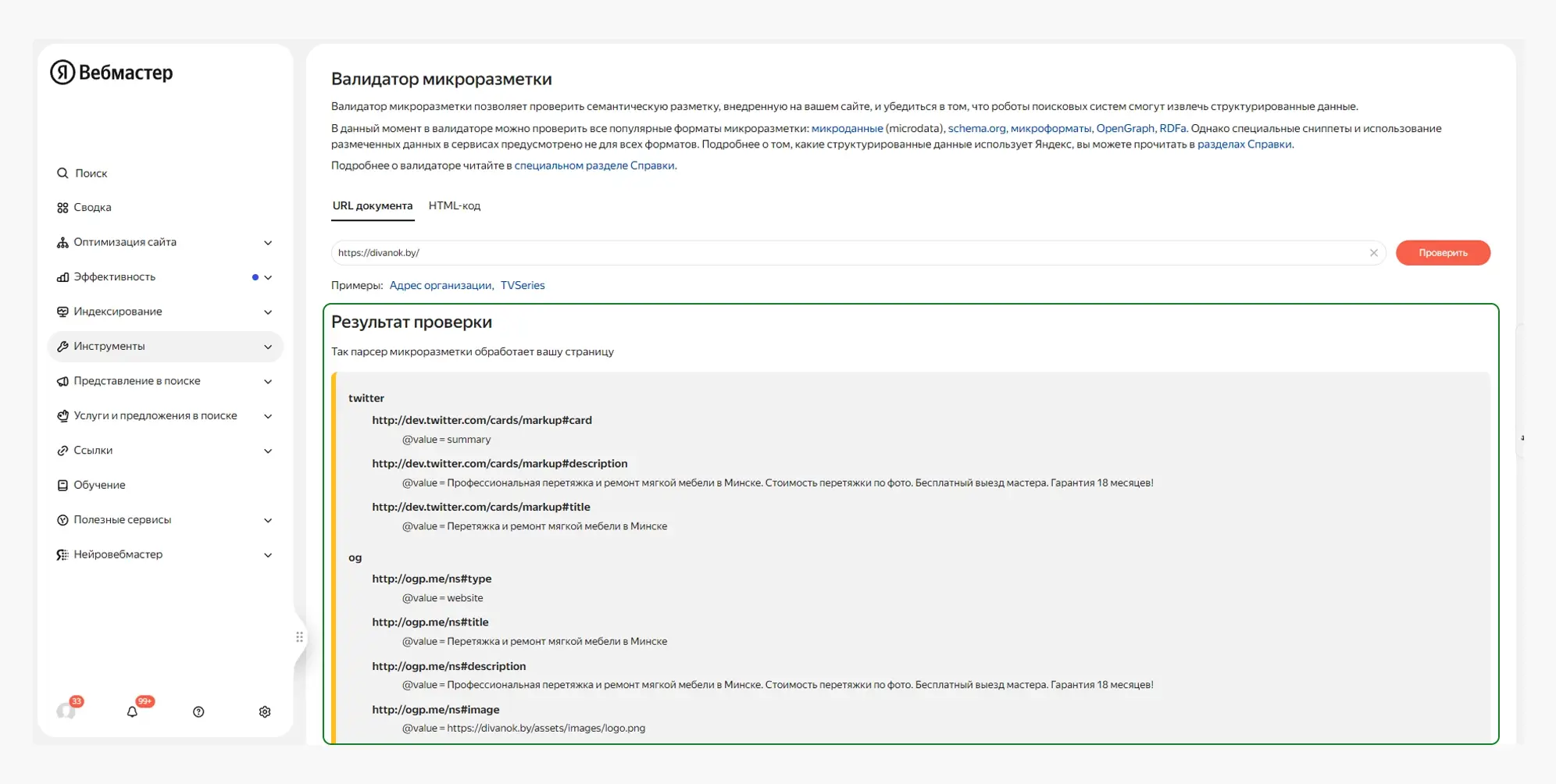Click the sidebar collapse handle dots

(299, 637)
